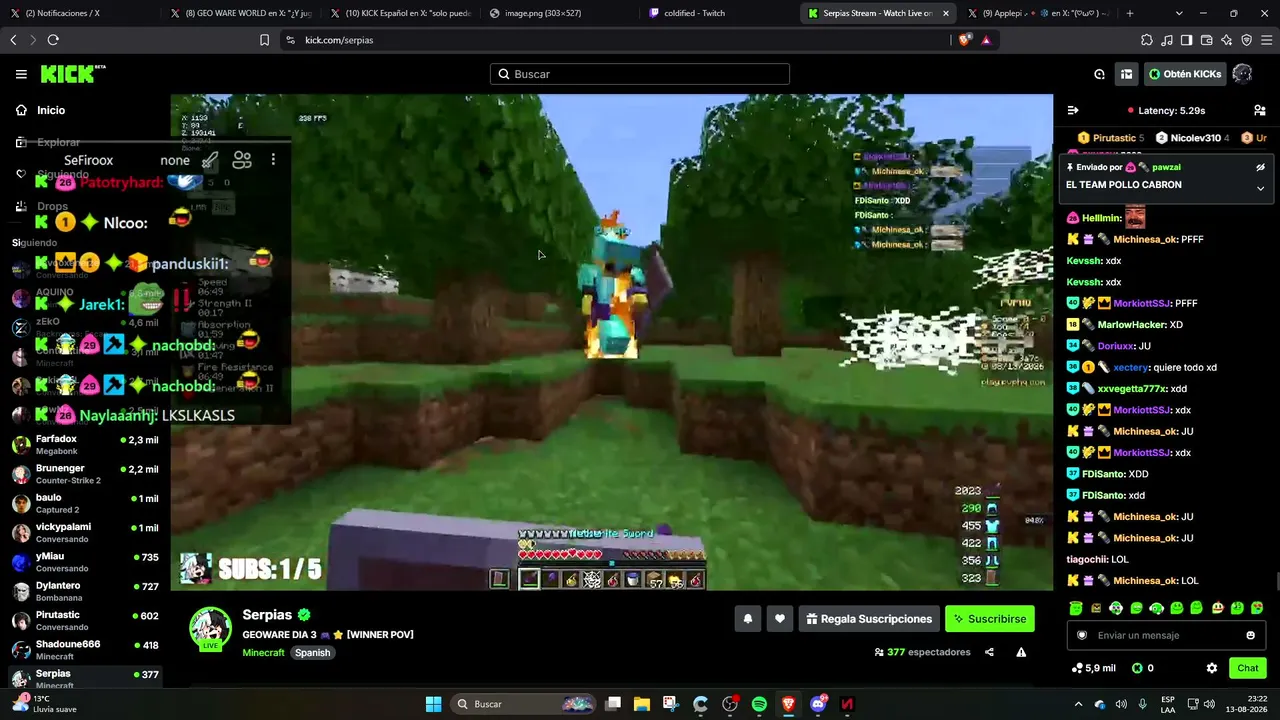Click the Suscribirse button
The image size is (1280, 720).
(x=990, y=619)
